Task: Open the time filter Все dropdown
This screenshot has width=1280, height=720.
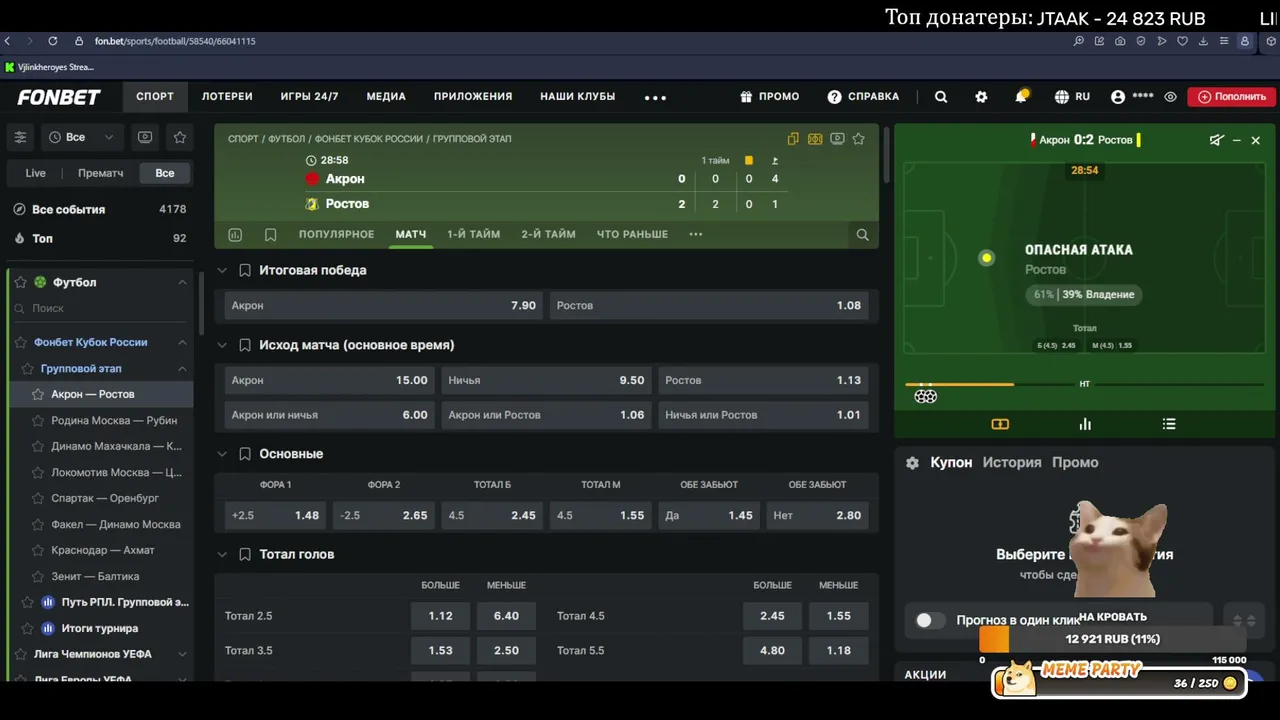Action: click(x=81, y=137)
